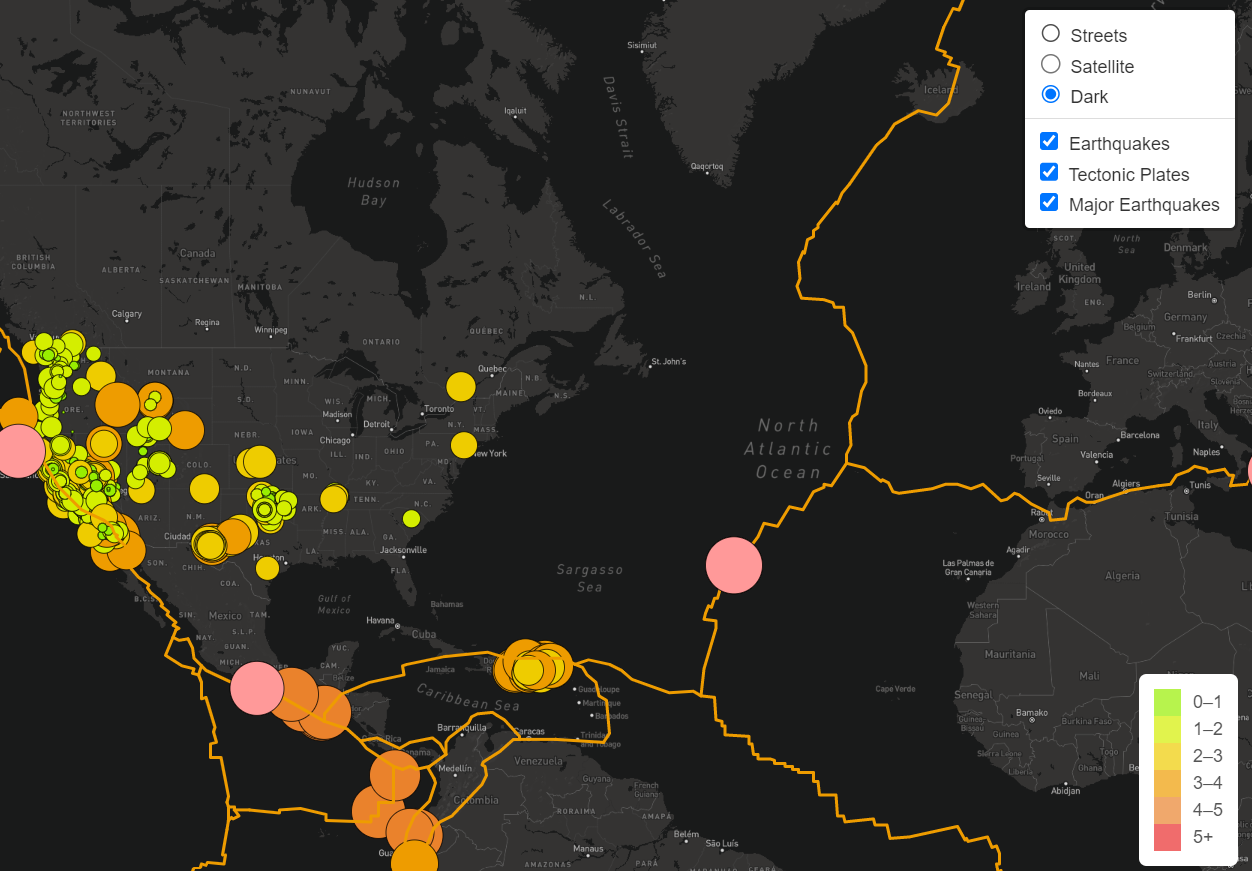Click the yellow earthquake marker near Houston
This screenshot has height=871, width=1252.
click(268, 567)
